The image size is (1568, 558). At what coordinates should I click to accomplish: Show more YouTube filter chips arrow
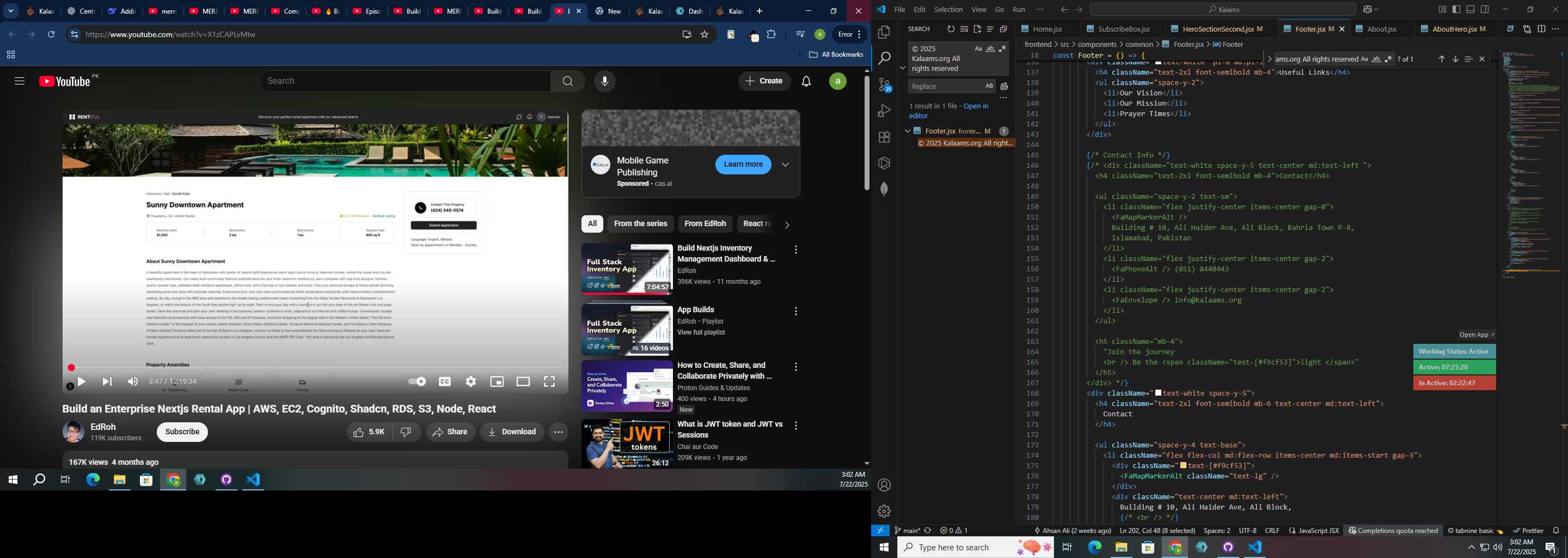(x=787, y=226)
